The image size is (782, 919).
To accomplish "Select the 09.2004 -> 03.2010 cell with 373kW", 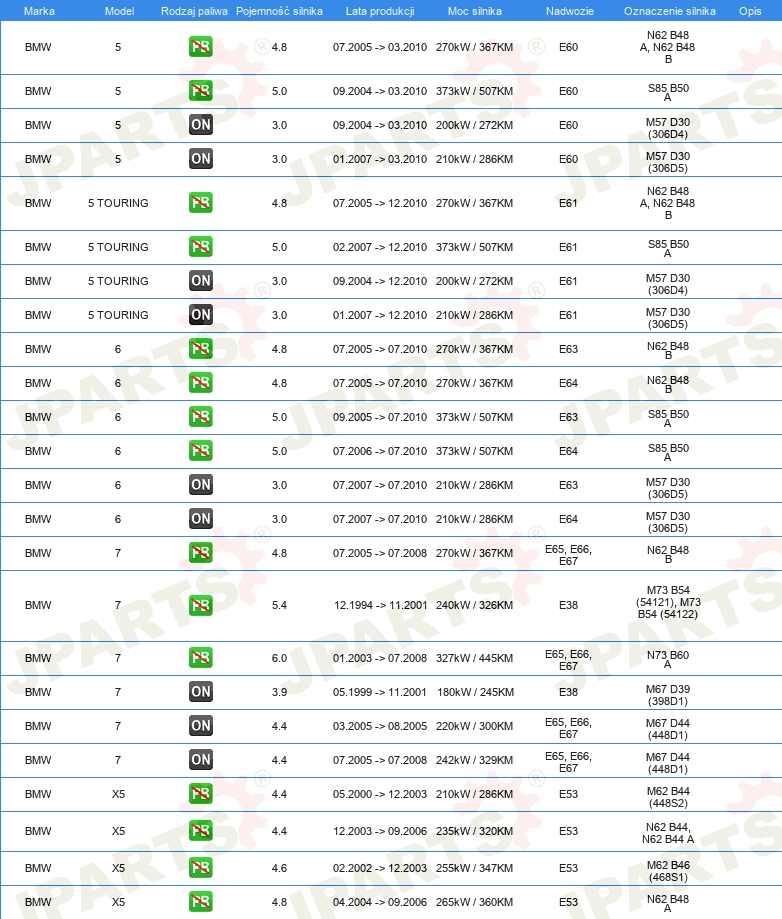I will coord(380,91).
